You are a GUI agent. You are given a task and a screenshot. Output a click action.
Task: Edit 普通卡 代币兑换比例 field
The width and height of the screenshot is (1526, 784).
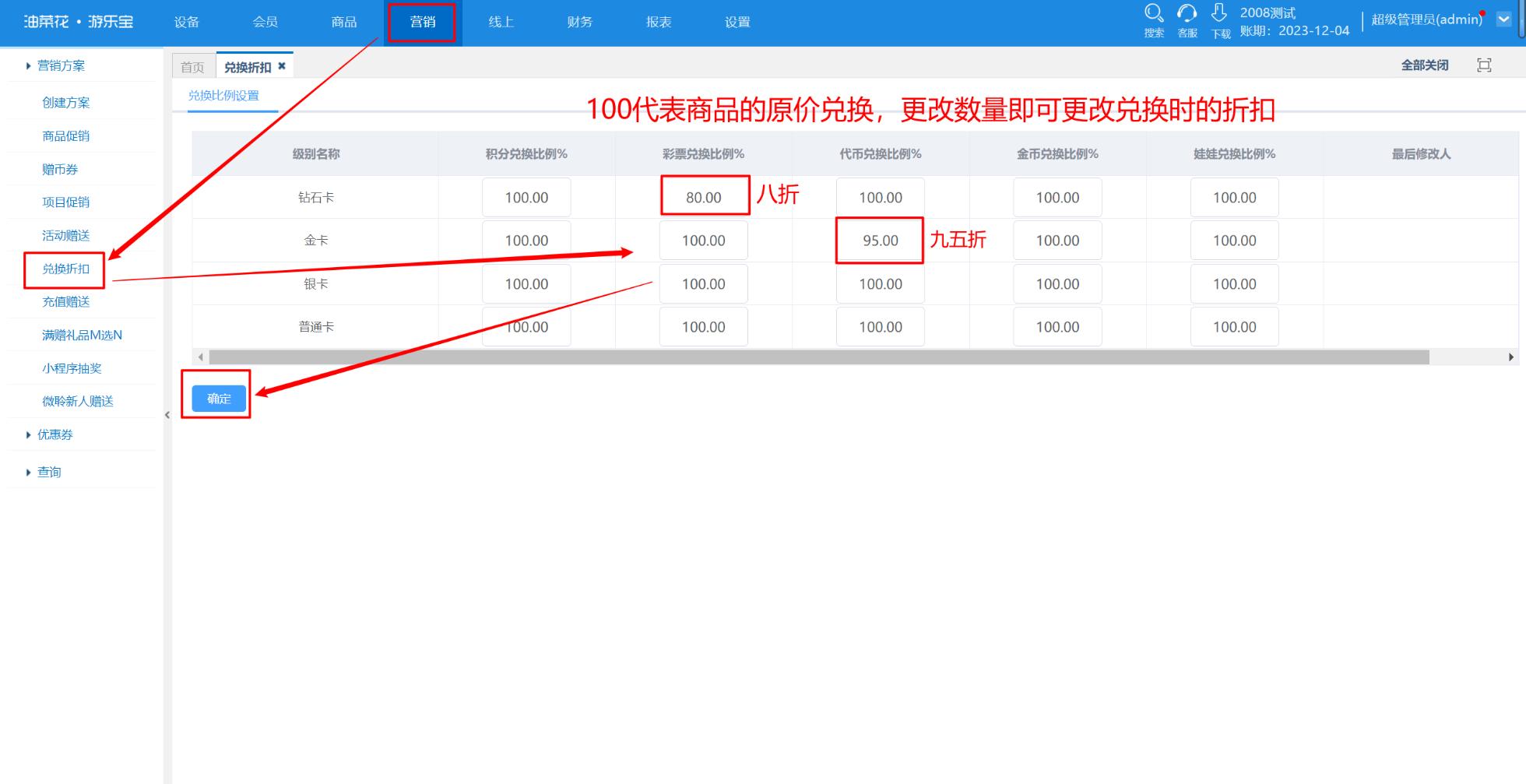coord(881,327)
